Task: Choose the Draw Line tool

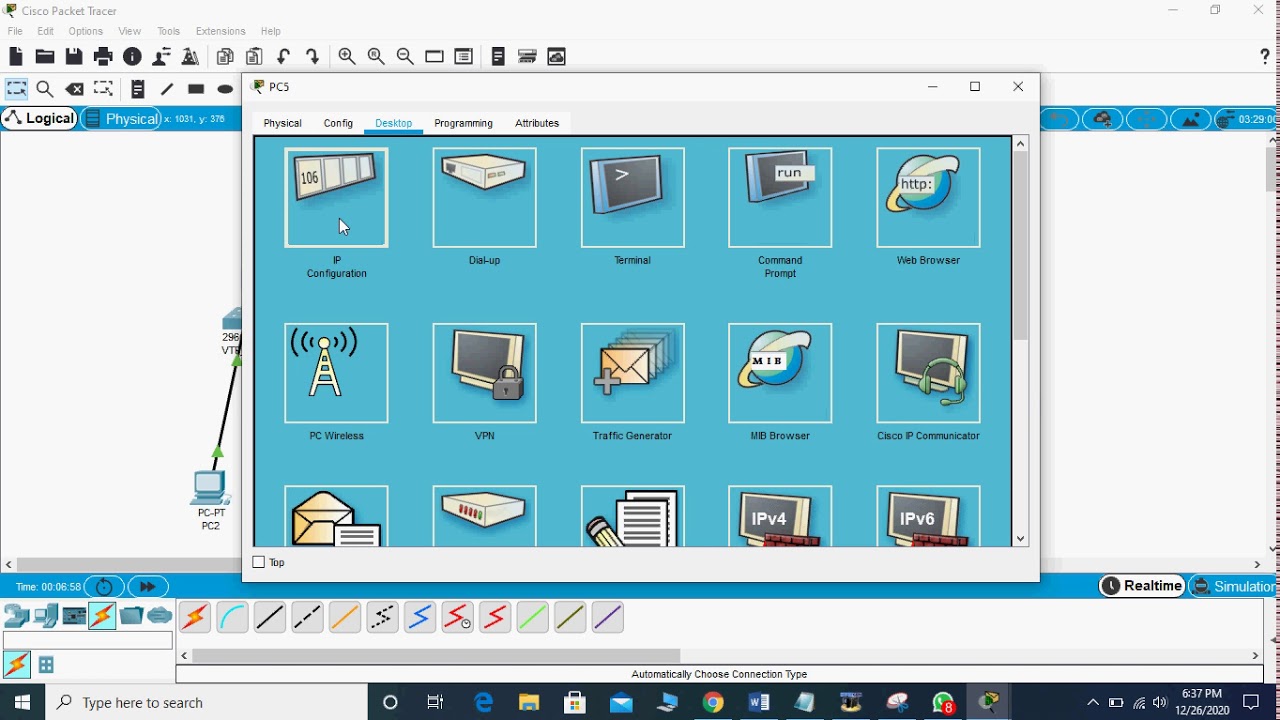Action: click(167, 89)
